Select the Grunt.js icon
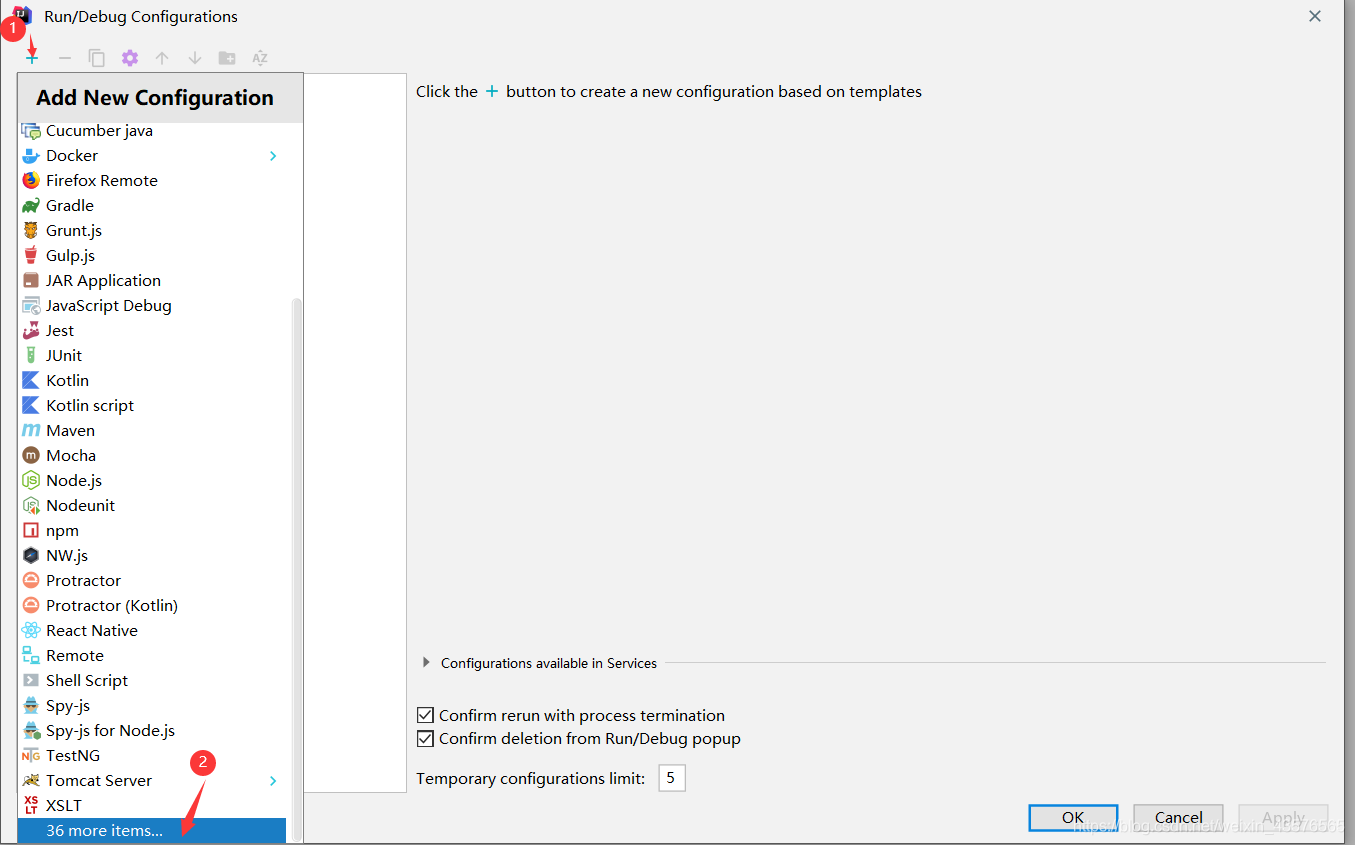This screenshot has height=845, width=1355. pyautogui.click(x=31, y=231)
